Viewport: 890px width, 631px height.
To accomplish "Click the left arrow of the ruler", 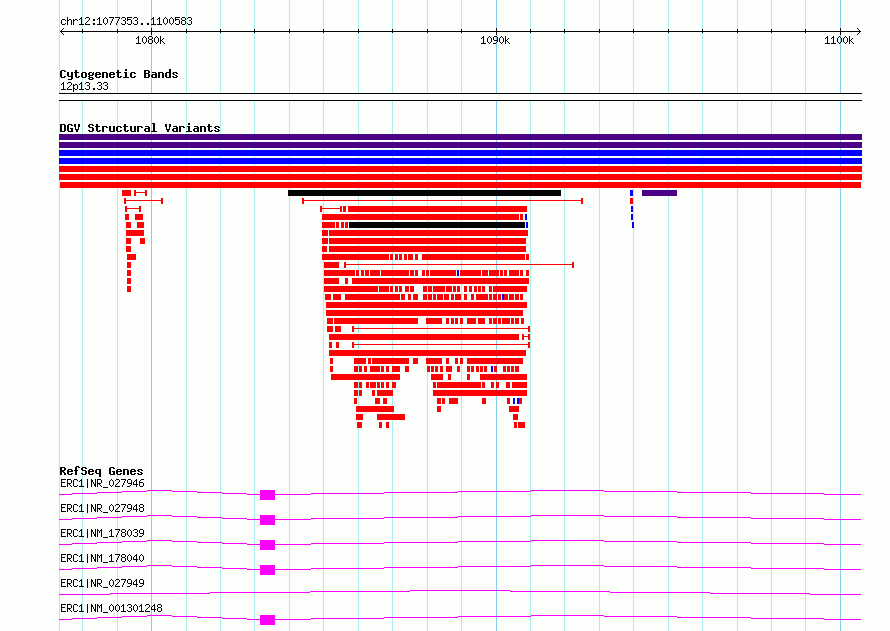I will pyautogui.click(x=62, y=31).
